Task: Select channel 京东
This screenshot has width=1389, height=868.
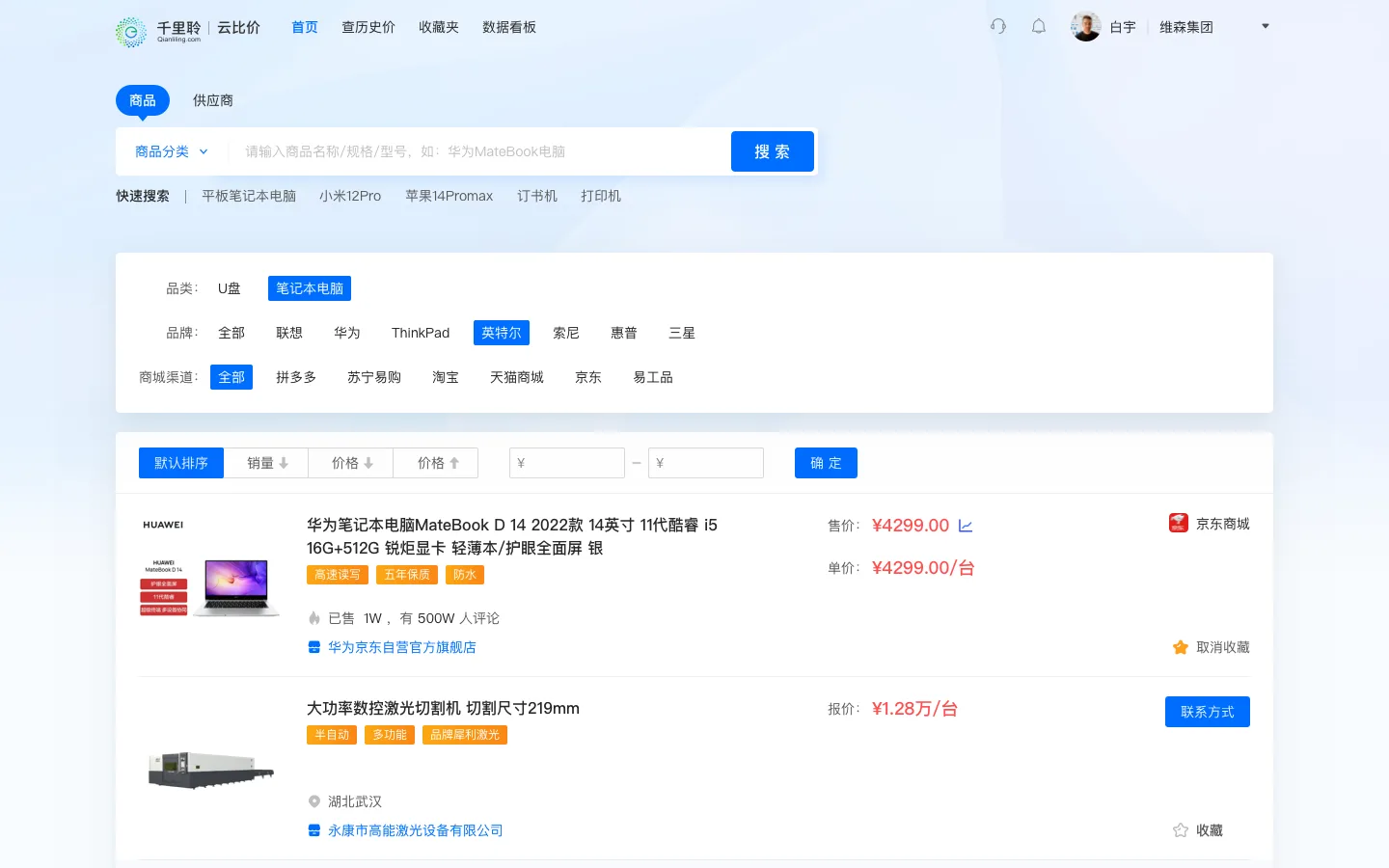Action: point(588,377)
